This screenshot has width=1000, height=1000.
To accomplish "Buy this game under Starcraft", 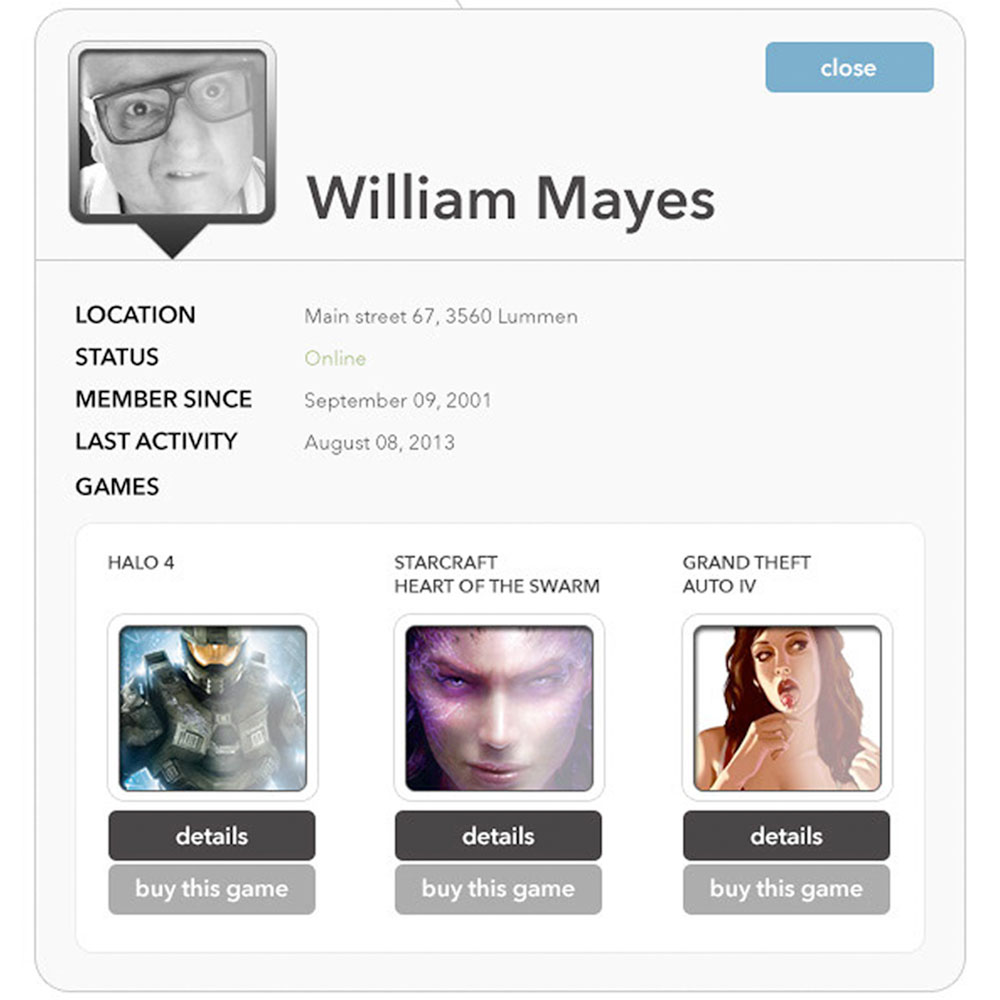I will point(498,889).
